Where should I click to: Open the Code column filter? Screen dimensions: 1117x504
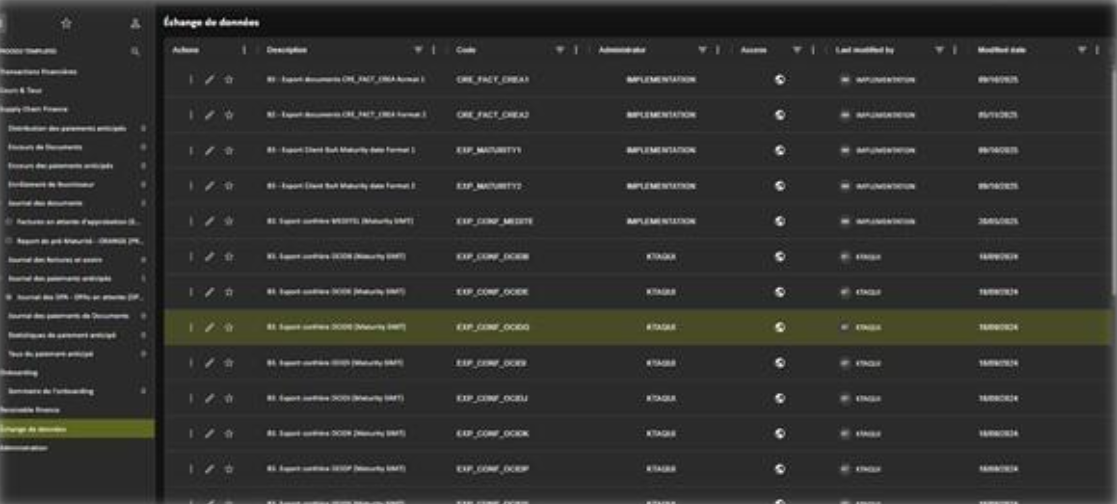(x=560, y=50)
